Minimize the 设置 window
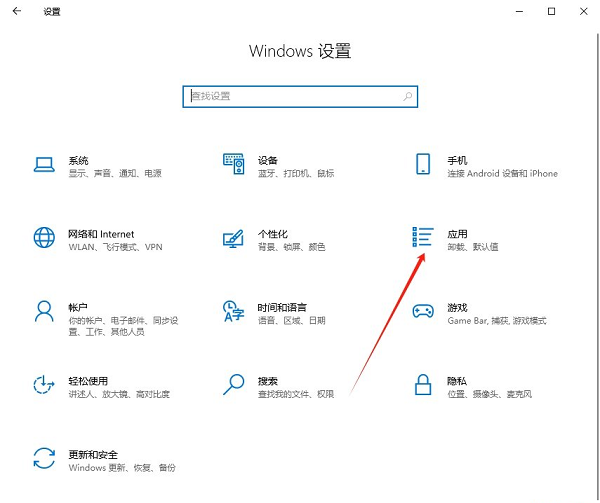Viewport: 600px width, 503px height. (519, 11)
